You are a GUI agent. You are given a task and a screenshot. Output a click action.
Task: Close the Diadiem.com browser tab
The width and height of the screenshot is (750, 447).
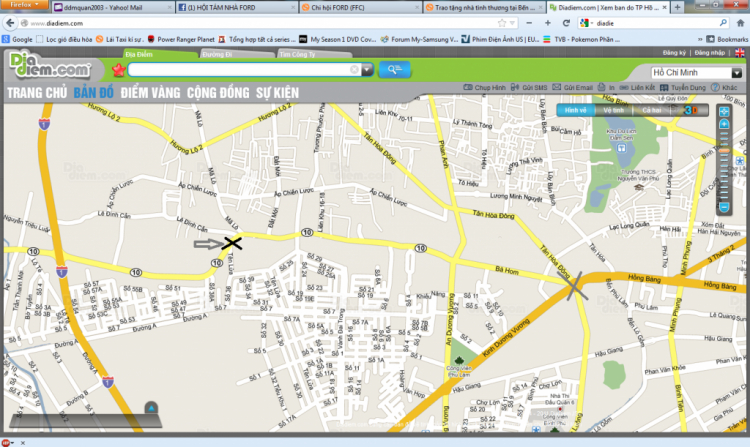click(664, 7)
